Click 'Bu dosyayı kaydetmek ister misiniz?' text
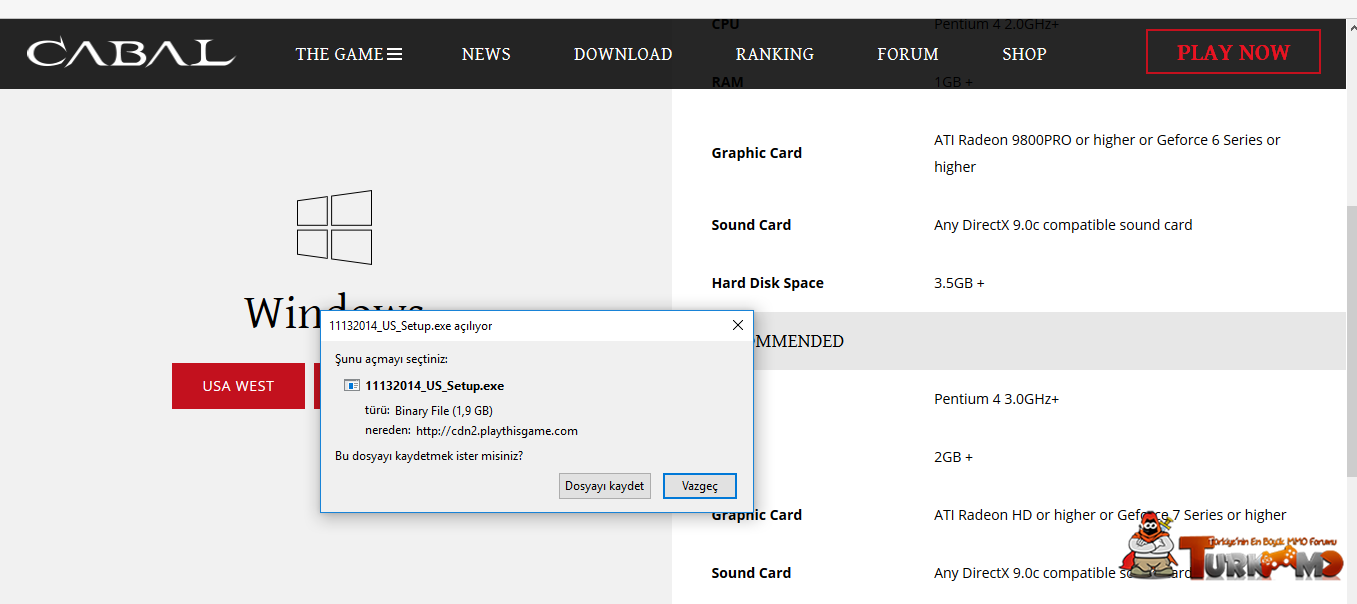This screenshot has width=1357, height=604. tap(429, 456)
